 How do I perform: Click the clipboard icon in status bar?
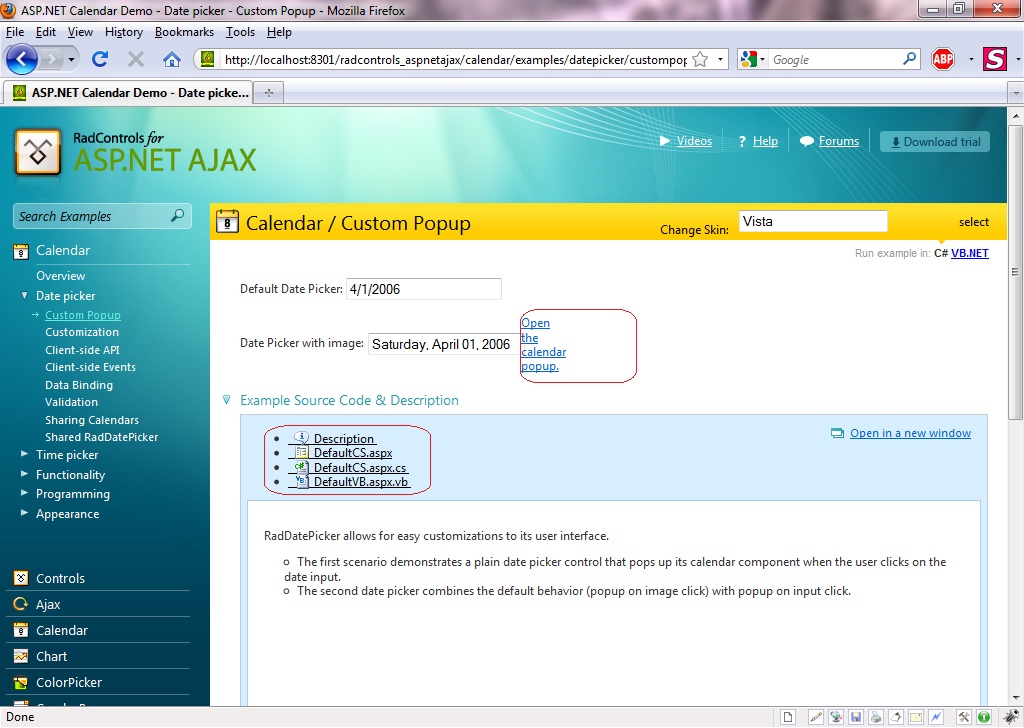point(895,717)
